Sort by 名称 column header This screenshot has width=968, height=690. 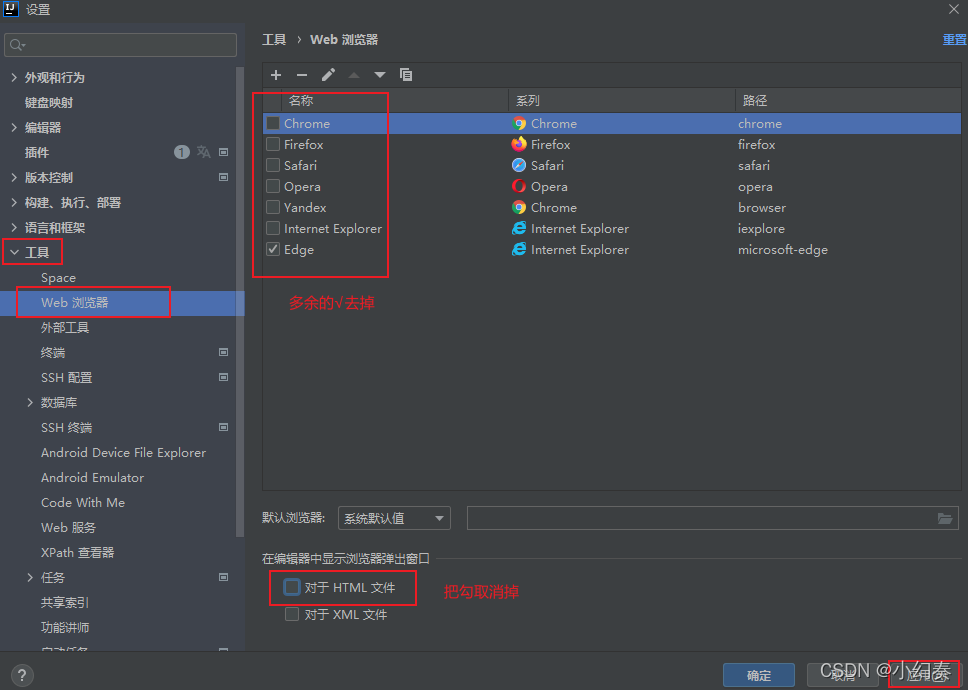[394, 100]
